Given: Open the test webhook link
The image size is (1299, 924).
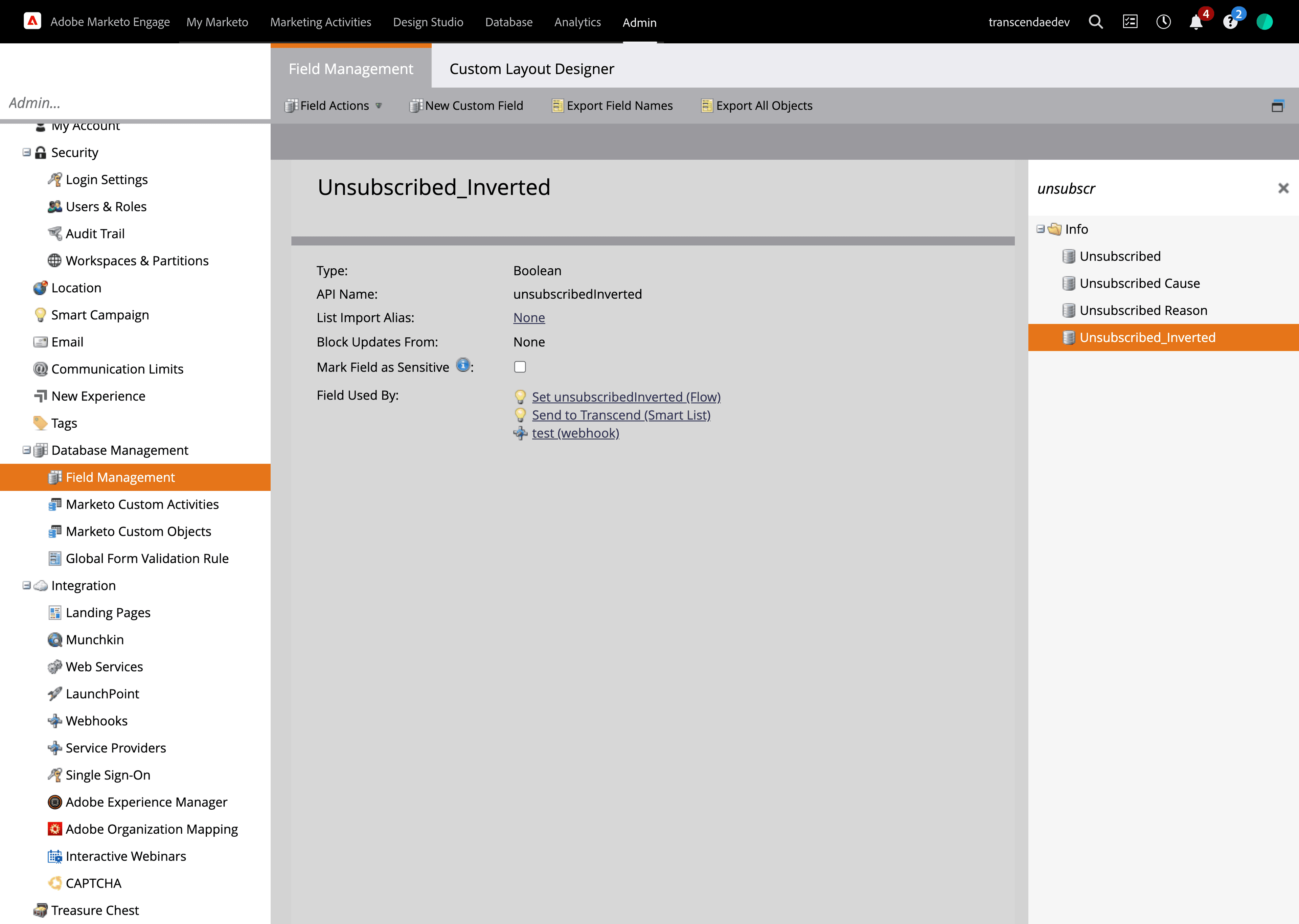Looking at the screenshot, I should point(575,433).
